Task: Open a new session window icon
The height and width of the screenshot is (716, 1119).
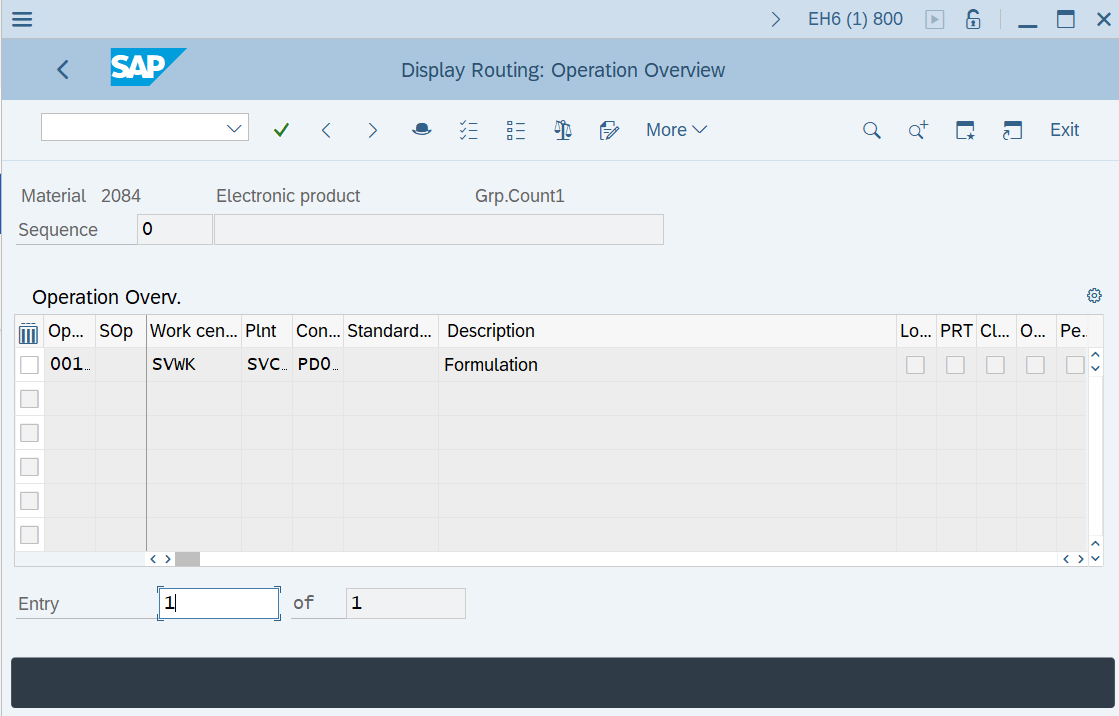Action: tap(1012, 129)
